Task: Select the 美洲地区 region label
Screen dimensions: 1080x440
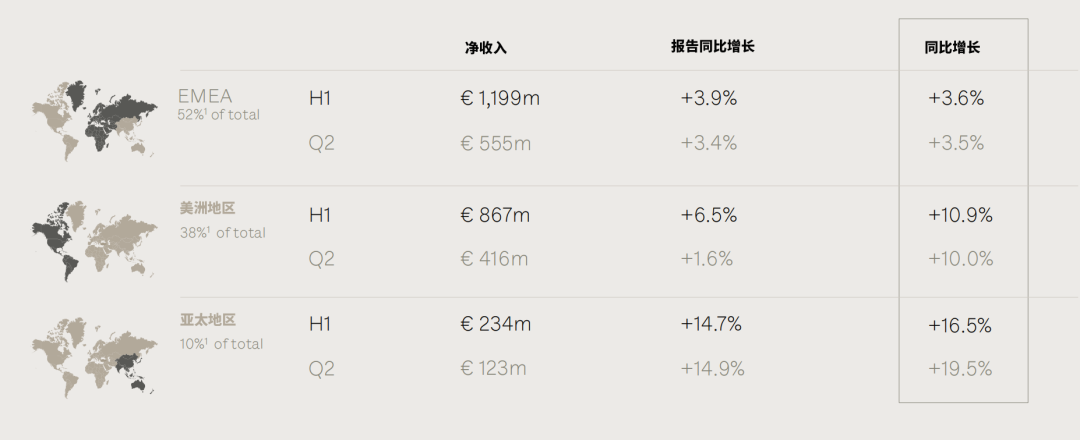Action: [207, 208]
